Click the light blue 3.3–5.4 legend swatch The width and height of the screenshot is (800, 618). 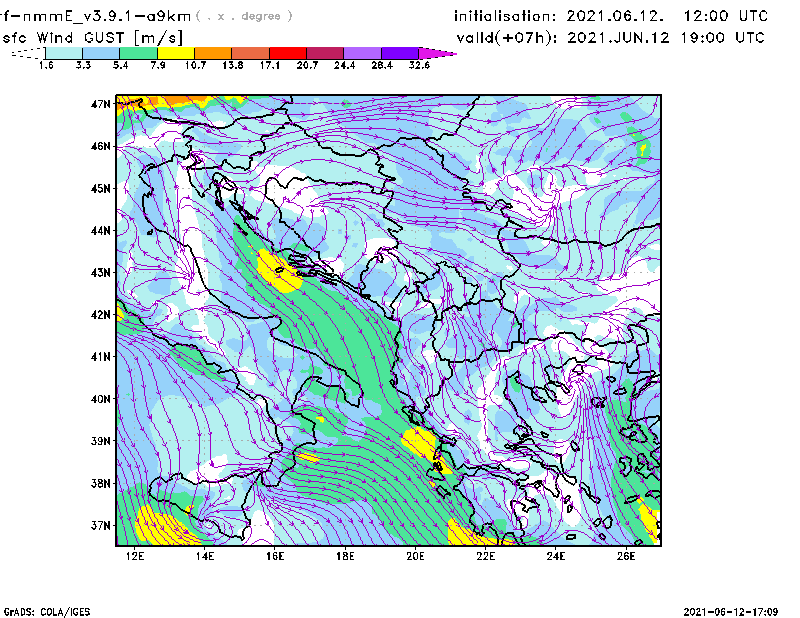(x=101, y=53)
